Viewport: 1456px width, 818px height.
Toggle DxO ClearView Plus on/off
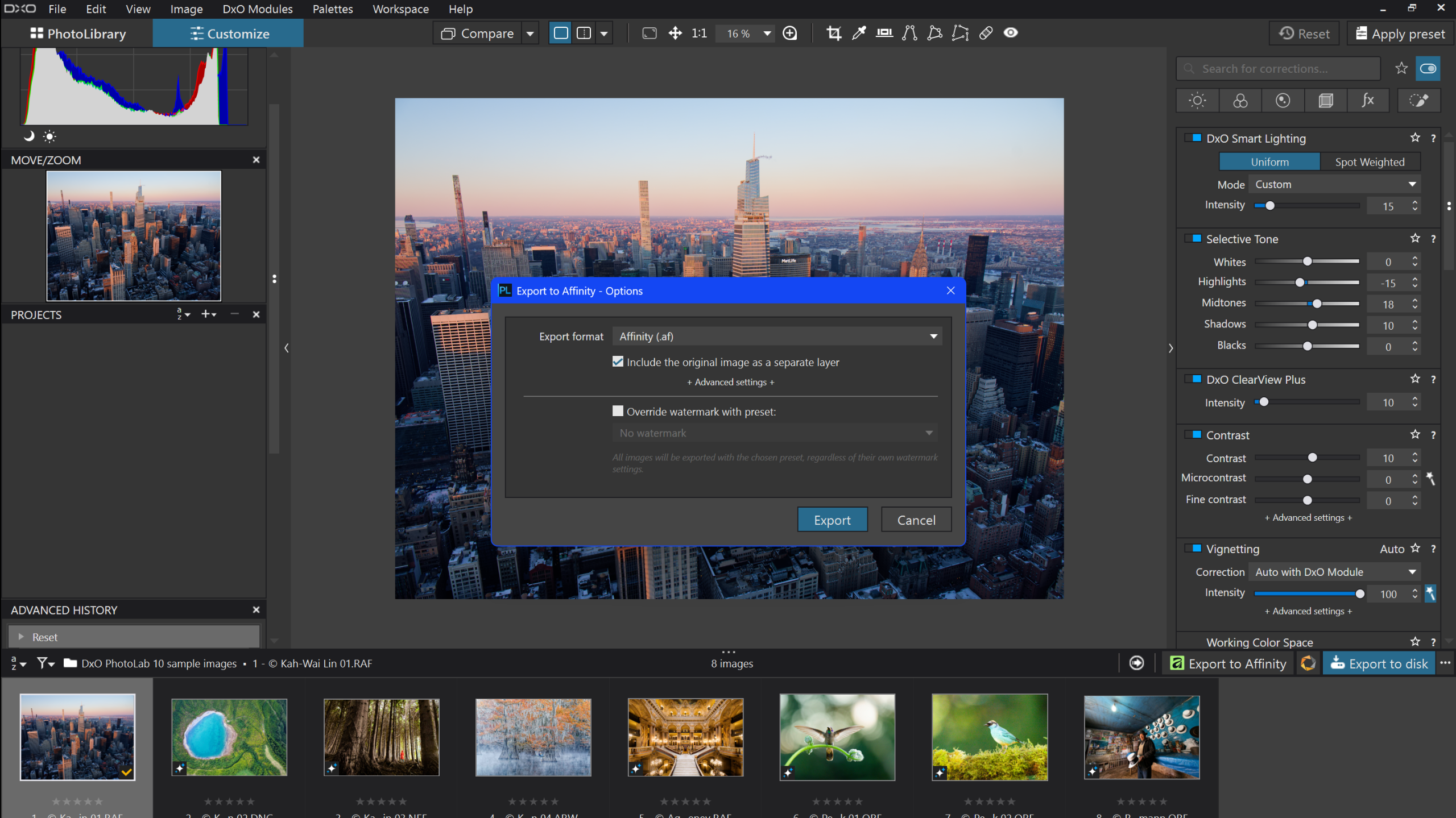click(1194, 379)
